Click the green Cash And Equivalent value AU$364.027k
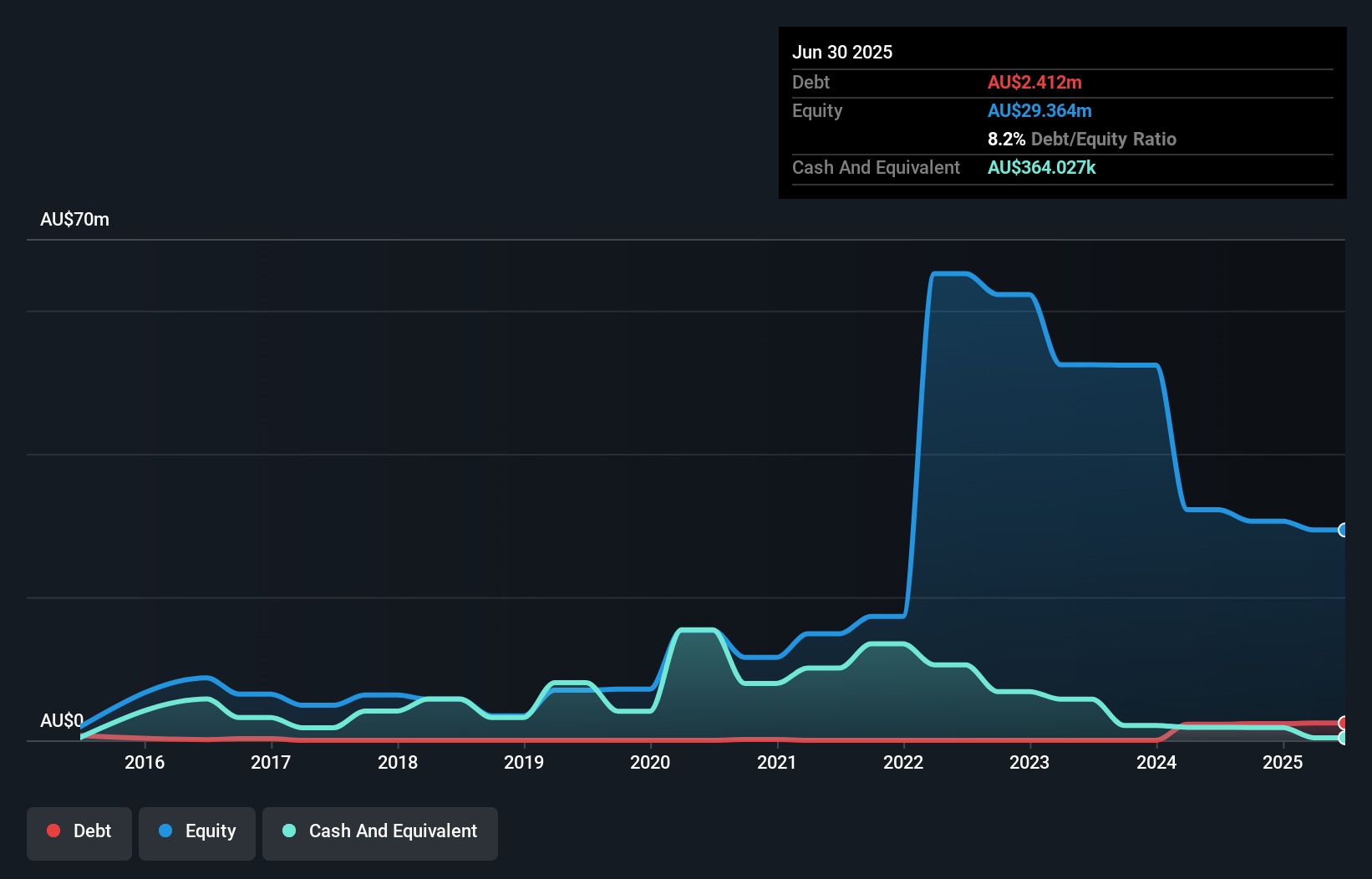The height and width of the screenshot is (879, 1372). tap(1042, 168)
